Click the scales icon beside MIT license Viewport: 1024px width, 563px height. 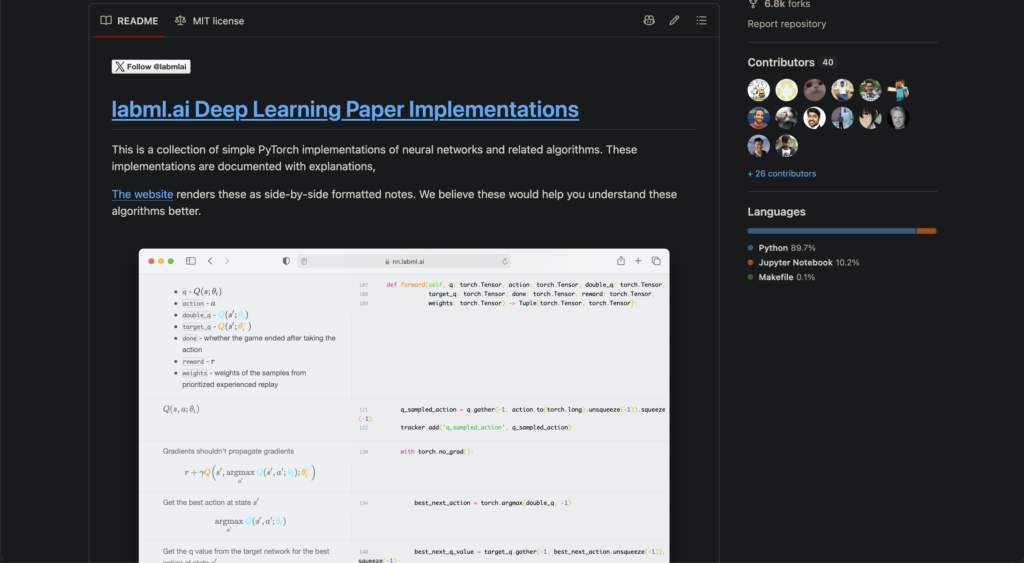[180, 20]
